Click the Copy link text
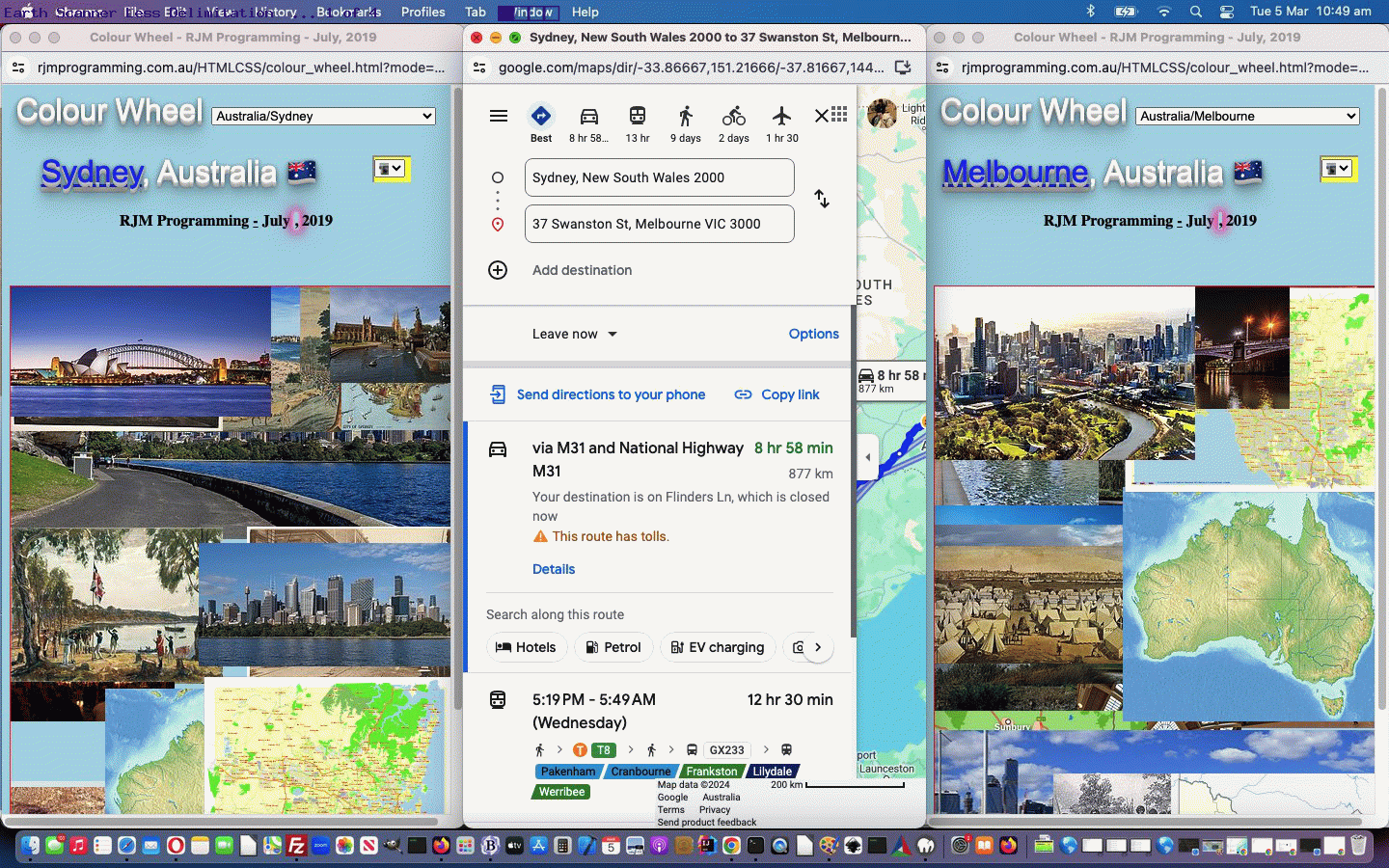Screen dimensions: 1389x868 (790, 394)
